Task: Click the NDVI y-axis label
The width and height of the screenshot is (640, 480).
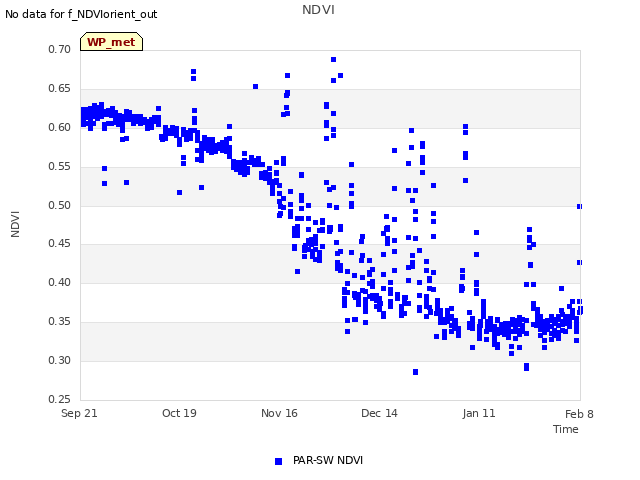Action: (15, 224)
